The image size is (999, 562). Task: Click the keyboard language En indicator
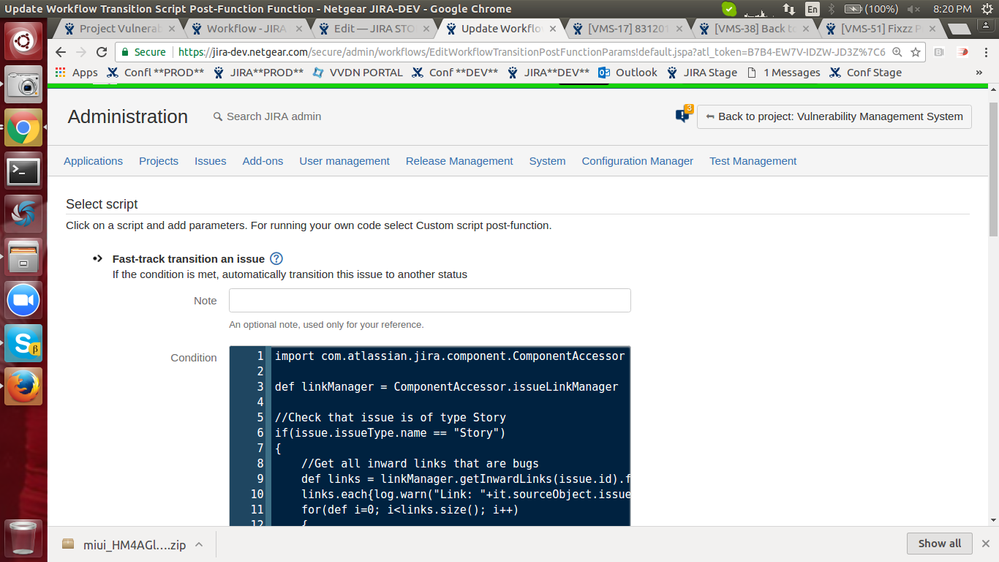[812, 9]
